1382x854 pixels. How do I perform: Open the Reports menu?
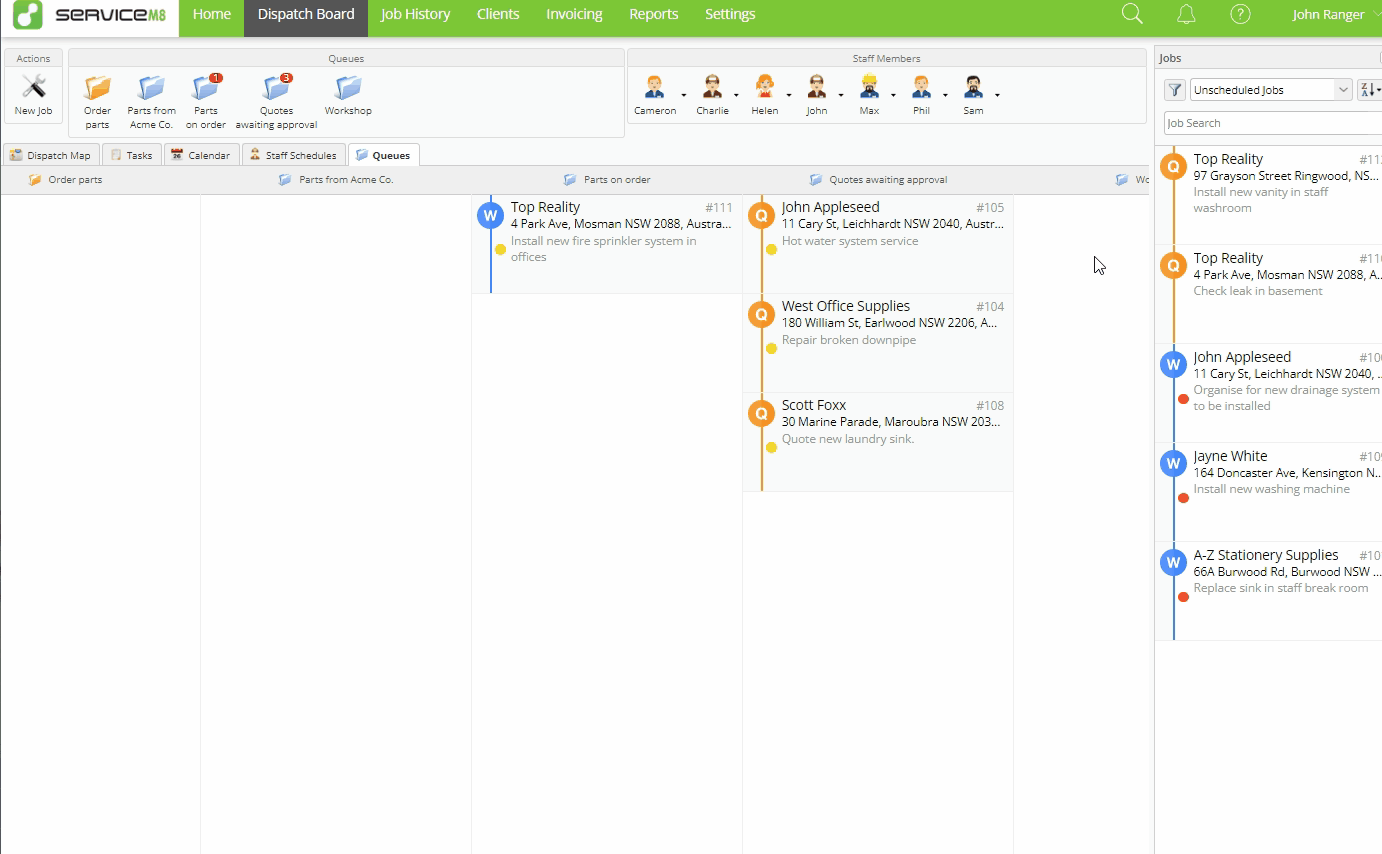point(654,15)
